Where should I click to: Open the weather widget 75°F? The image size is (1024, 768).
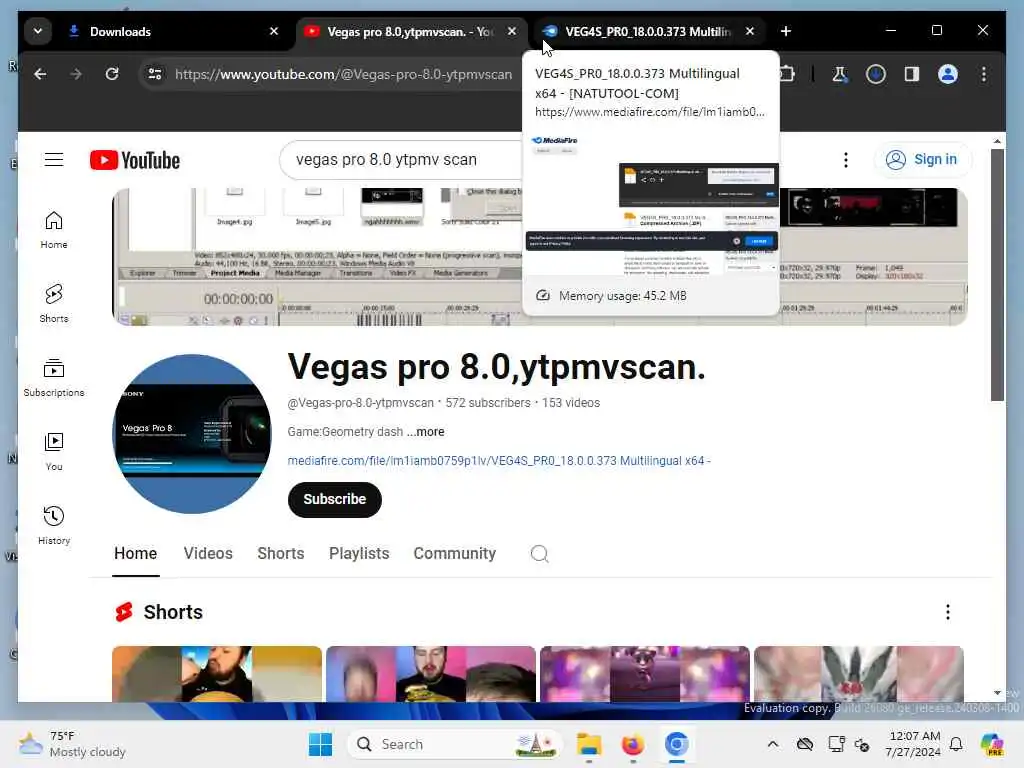pyautogui.click(x=72, y=744)
